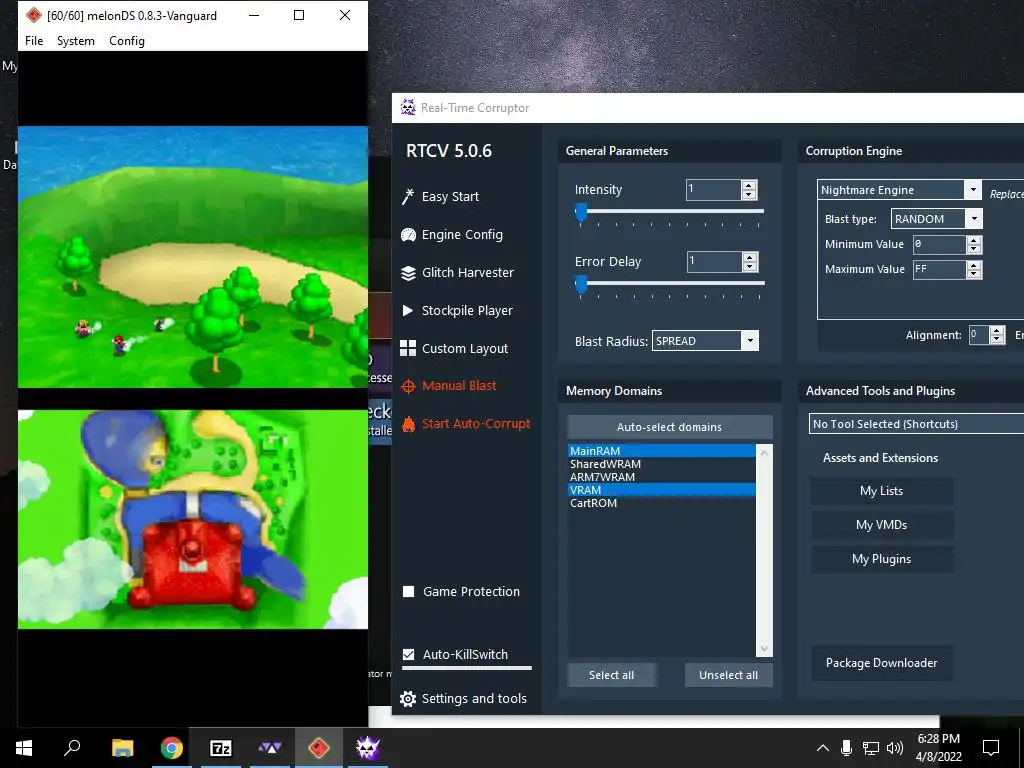Click the Glitch Harvester layers icon

click(x=408, y=273)
